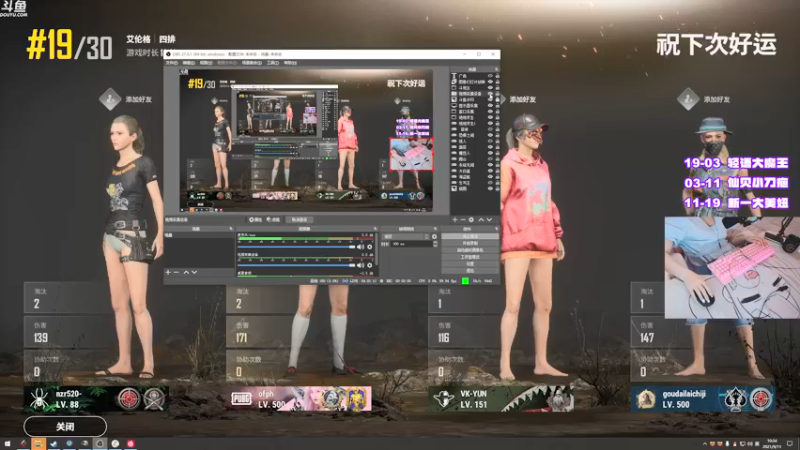
Task: Lock the 显示器采集 source
Action: [x=497, y=106]
